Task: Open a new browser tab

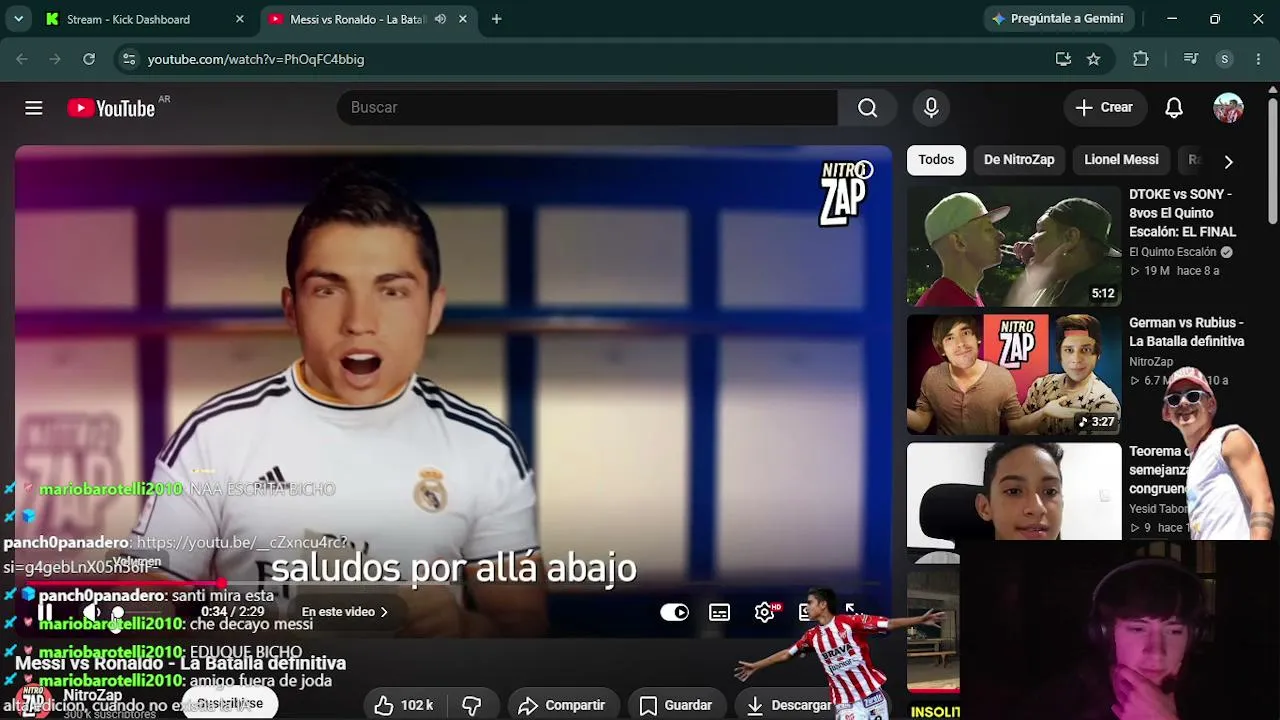Action: point(496,19)
